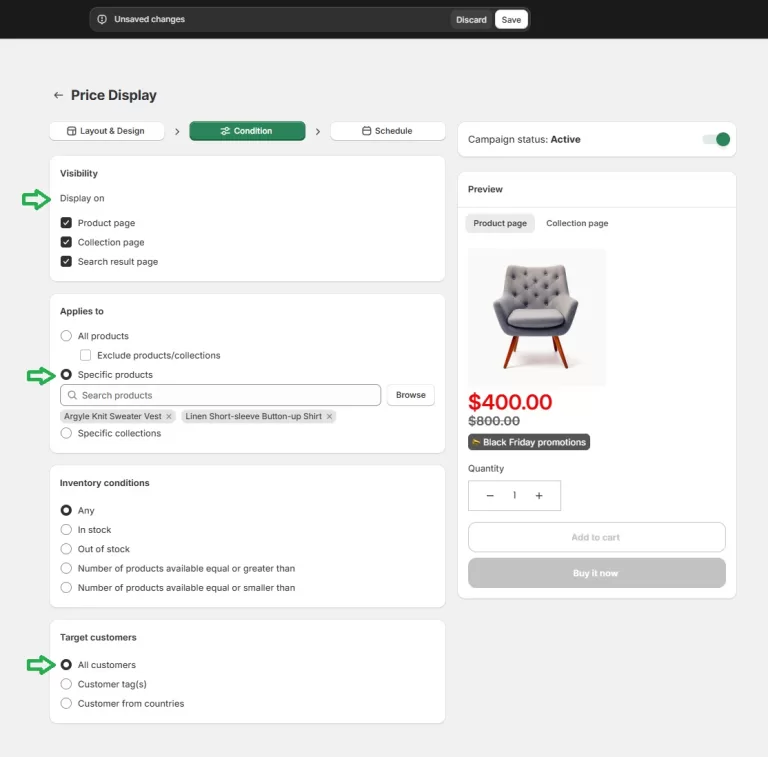The image size is (768, 757).
Task: Choose Customer from countries option
Action: tap(66, 704)
